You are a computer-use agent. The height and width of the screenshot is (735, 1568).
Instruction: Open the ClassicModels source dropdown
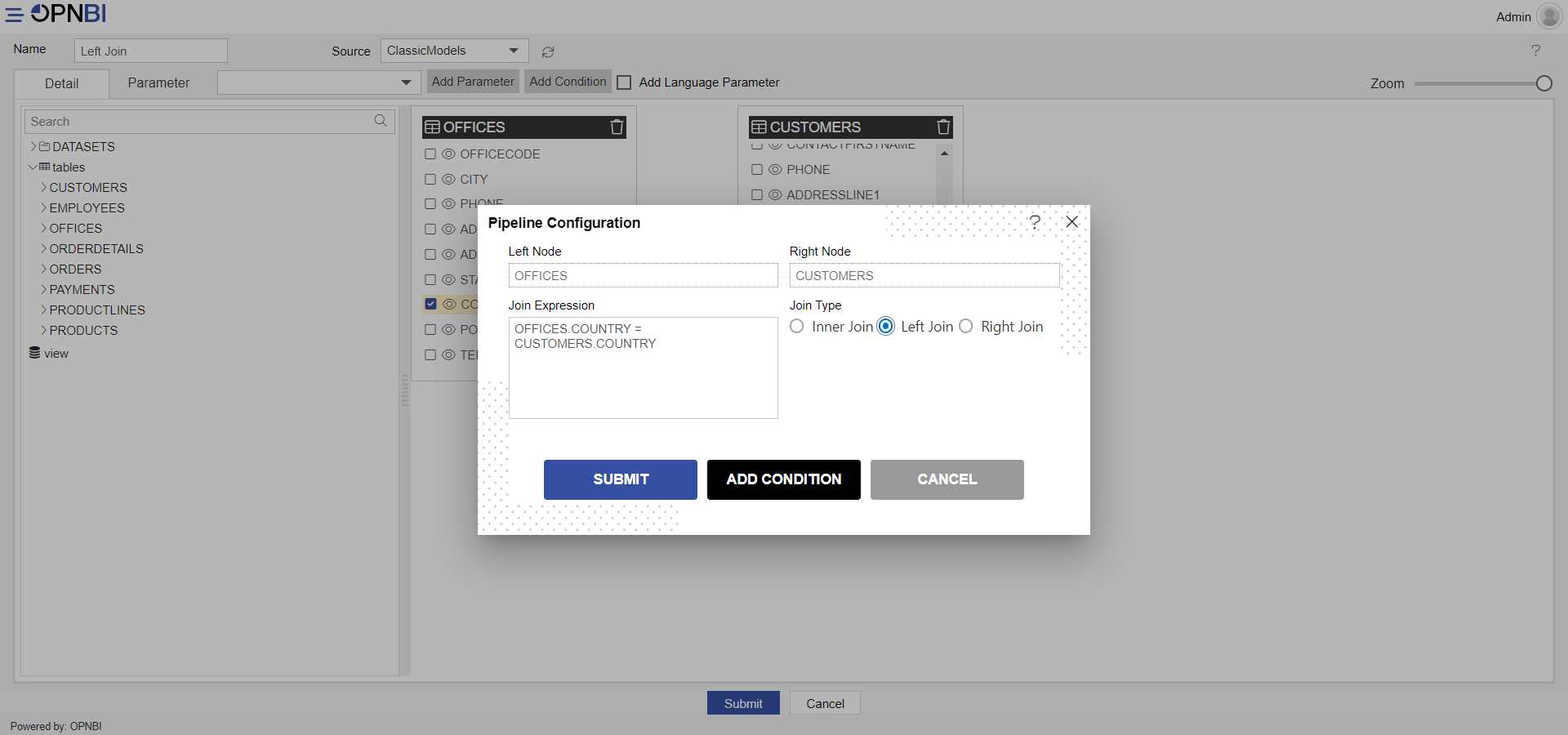454,51
